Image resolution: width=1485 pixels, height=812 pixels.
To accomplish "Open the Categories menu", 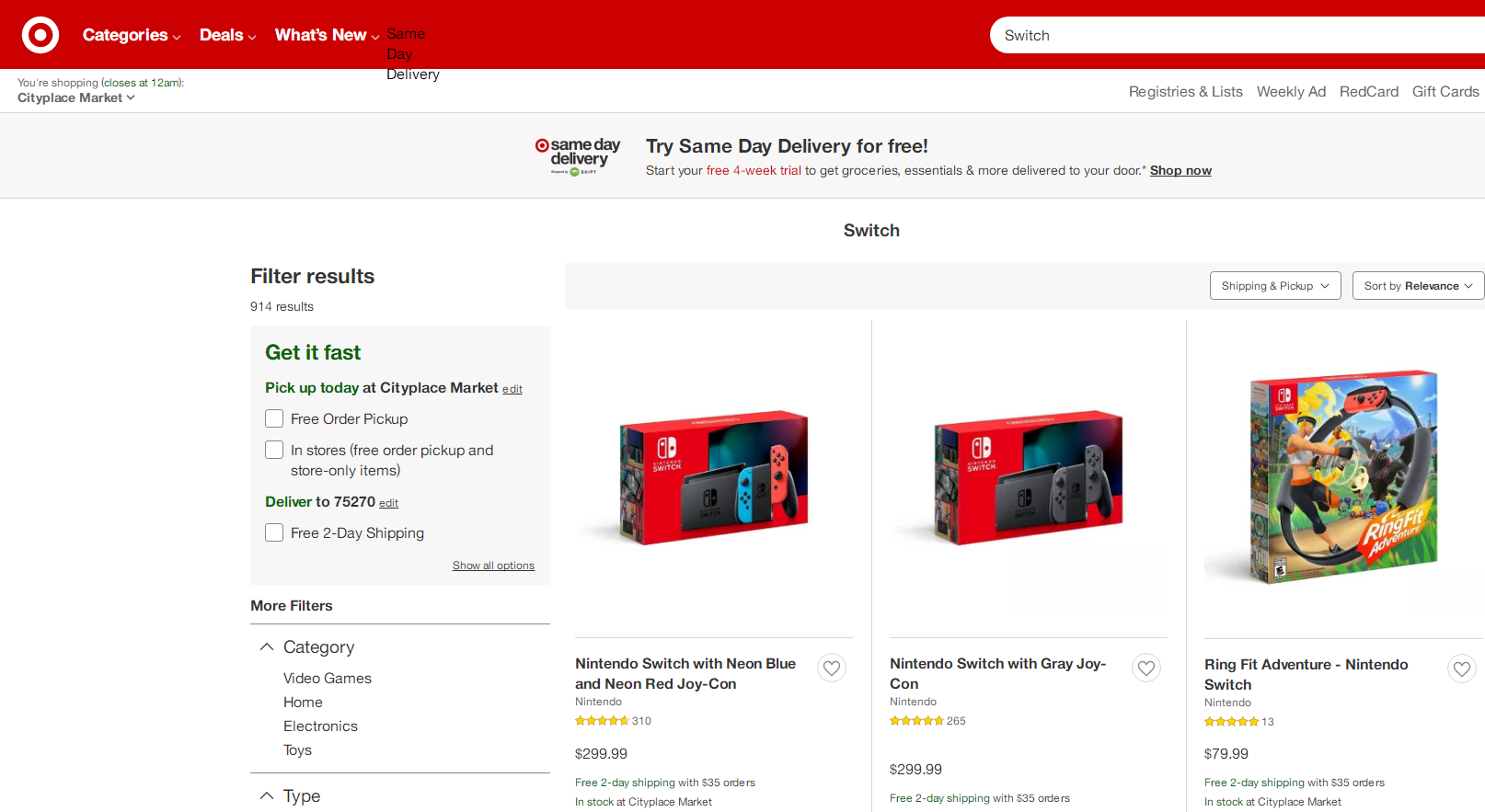I will pyautogui.click(x=132, y=35).
